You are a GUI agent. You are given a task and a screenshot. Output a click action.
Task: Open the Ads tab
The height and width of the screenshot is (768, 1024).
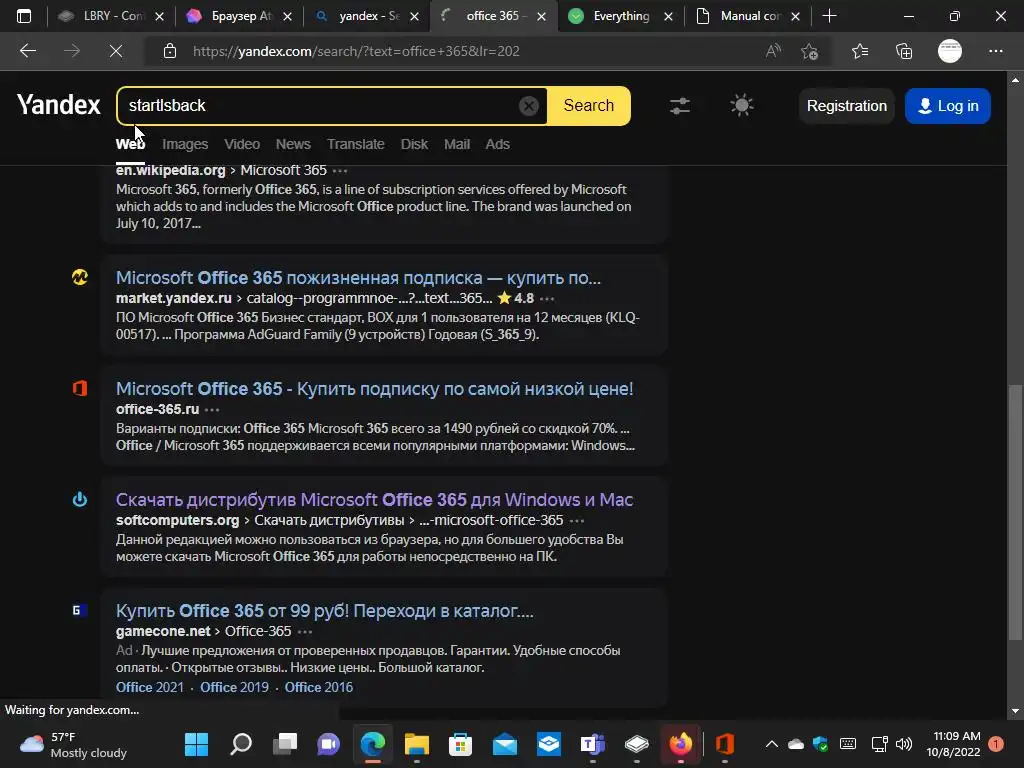[498, 144]
